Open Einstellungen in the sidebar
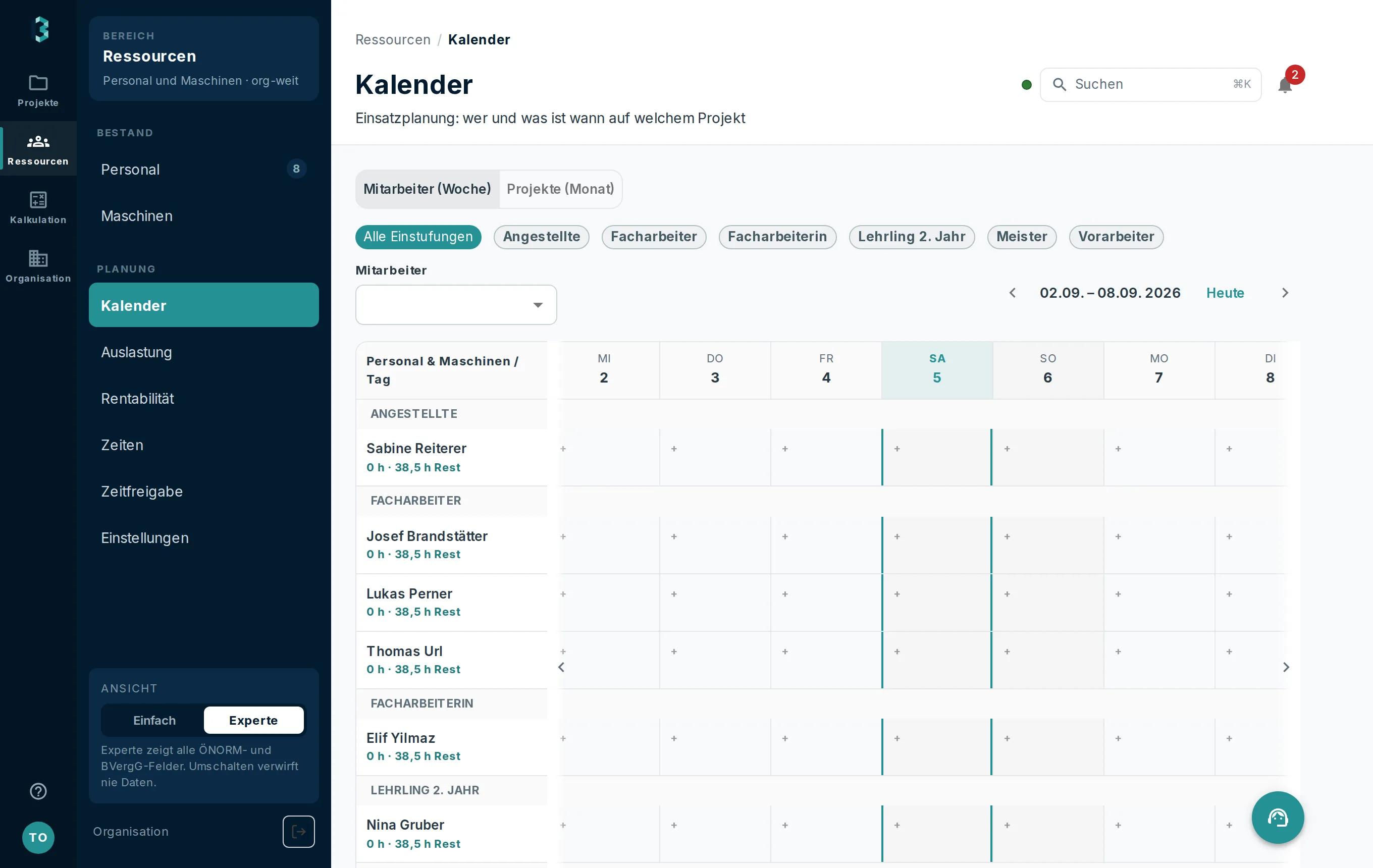Screen dimensions: 1373x868 (x=203, y=538)
